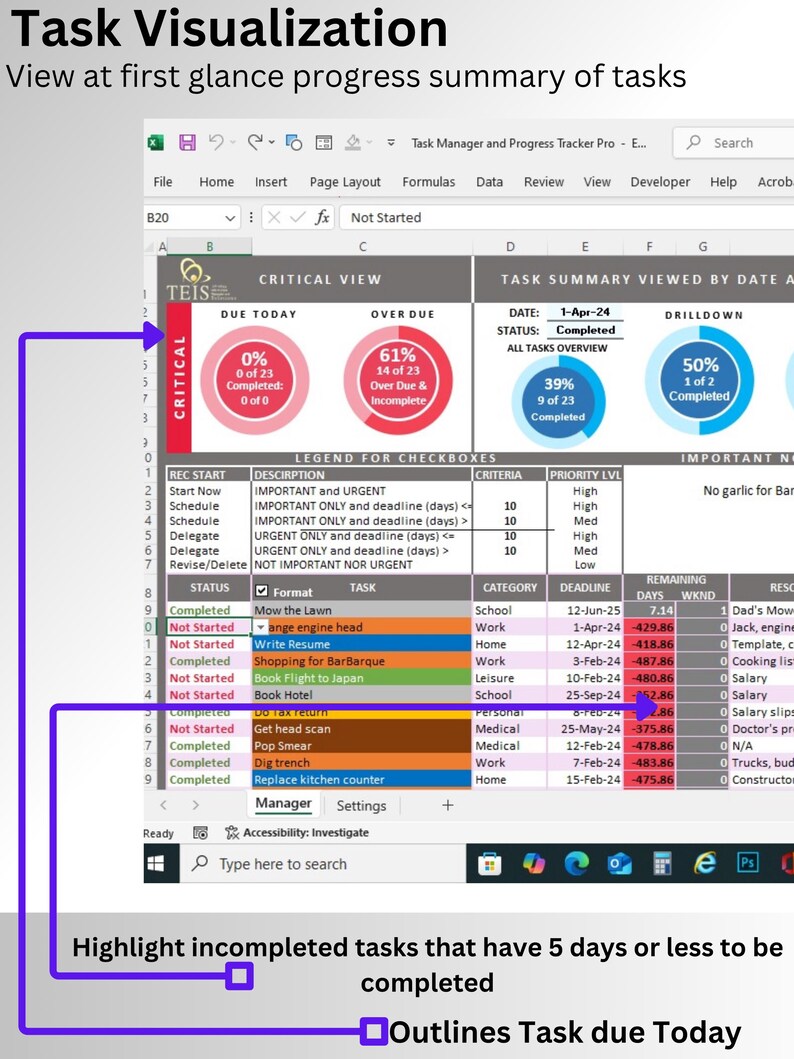Viewport: 794px width, 1059px height.
Task: Click the STATUS Completed filter cell
Action: point(585,330)
